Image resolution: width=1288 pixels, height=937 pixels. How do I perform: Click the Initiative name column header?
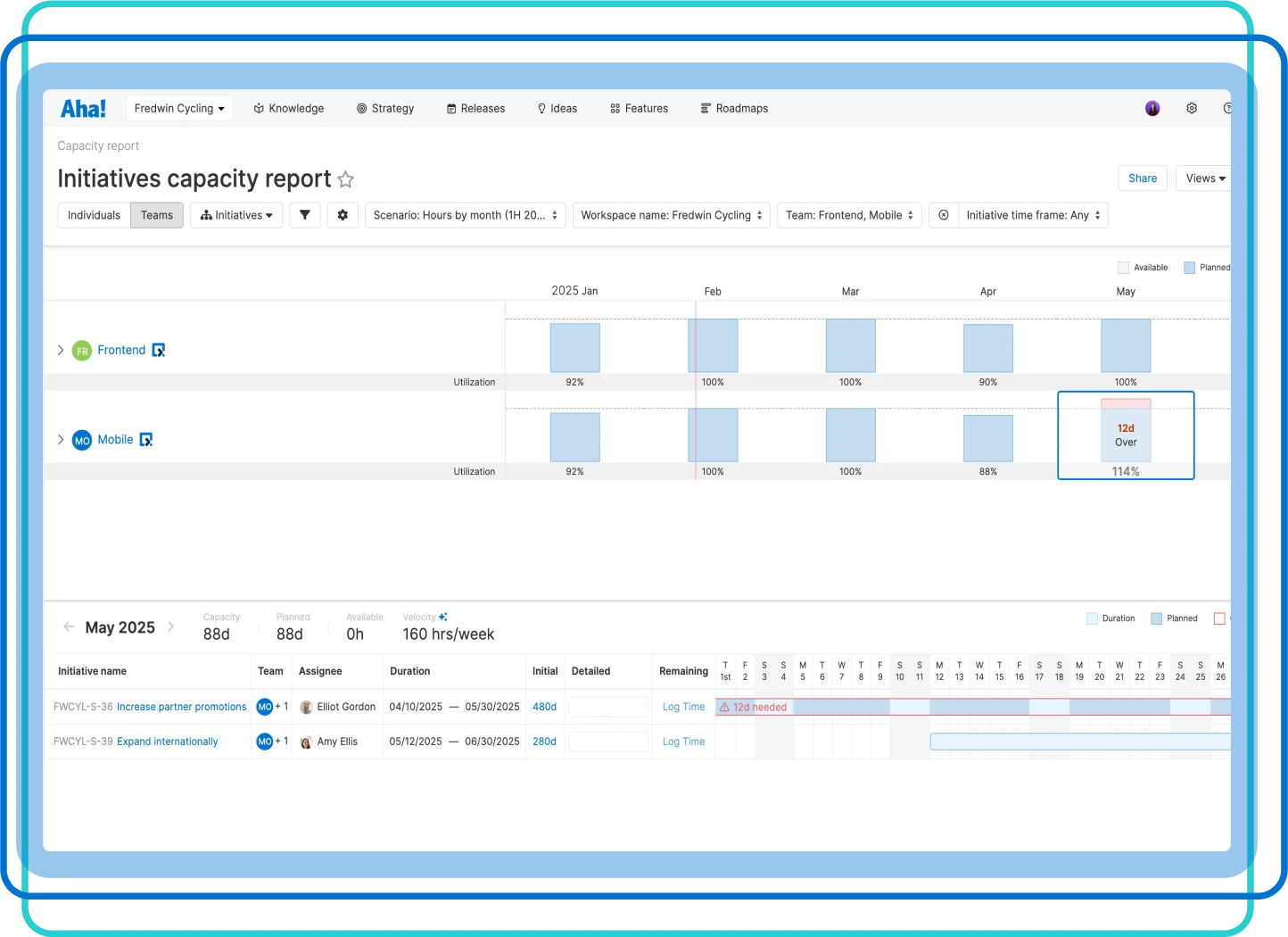click(x=92, y=671)
